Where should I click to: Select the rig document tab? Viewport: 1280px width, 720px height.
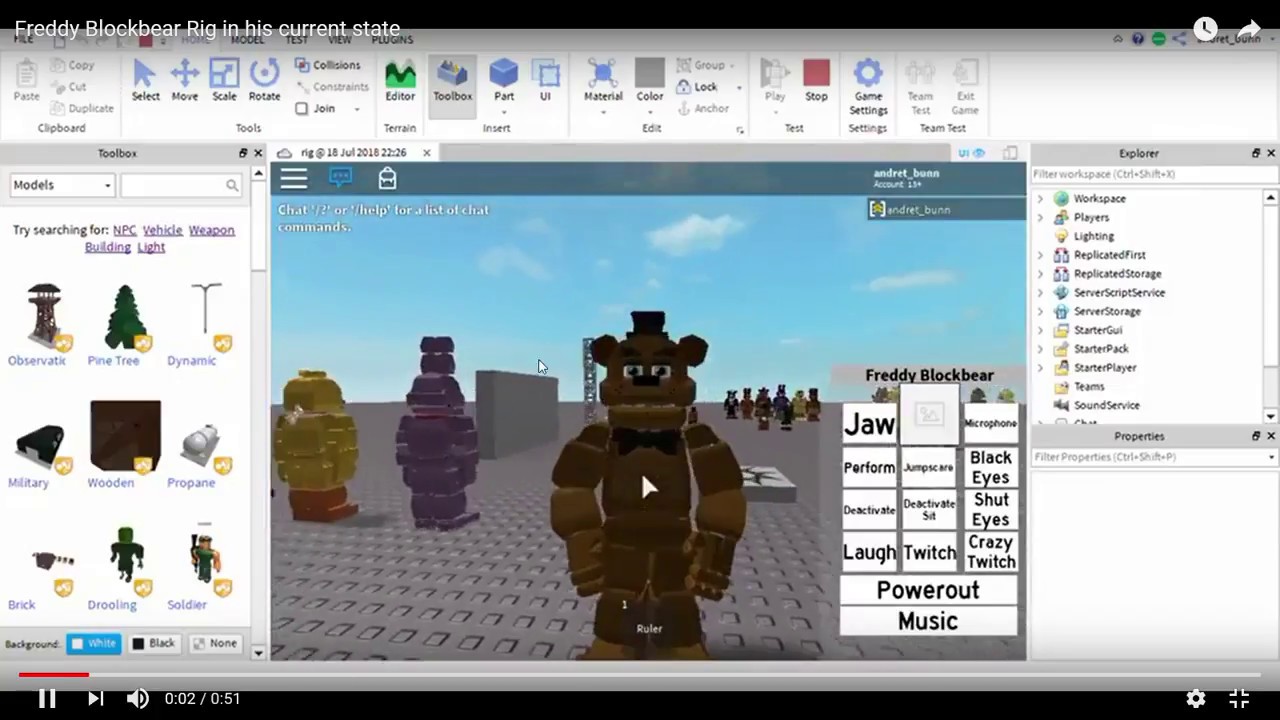[x=354, y=153]
